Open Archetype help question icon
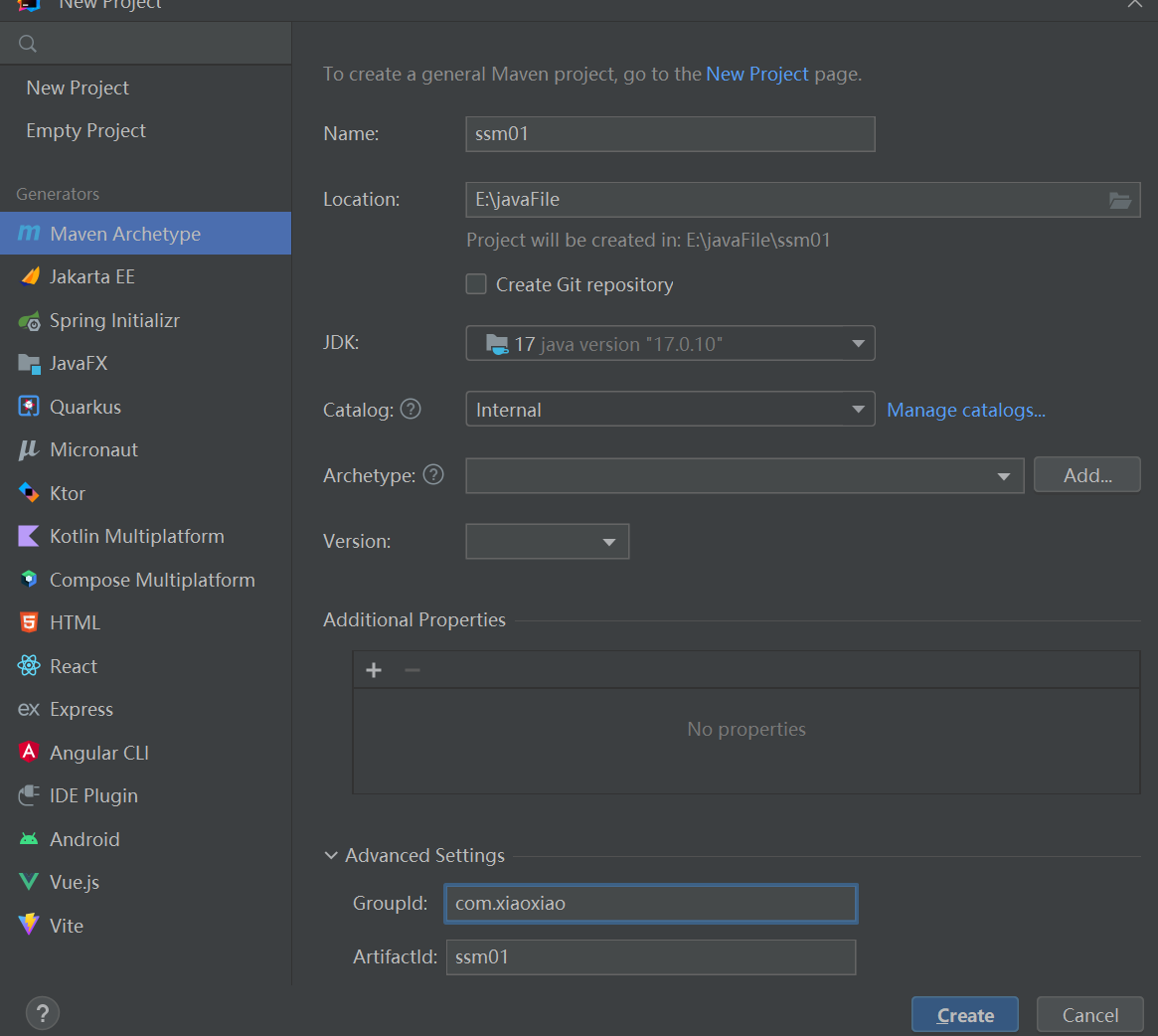 (433, 474)
